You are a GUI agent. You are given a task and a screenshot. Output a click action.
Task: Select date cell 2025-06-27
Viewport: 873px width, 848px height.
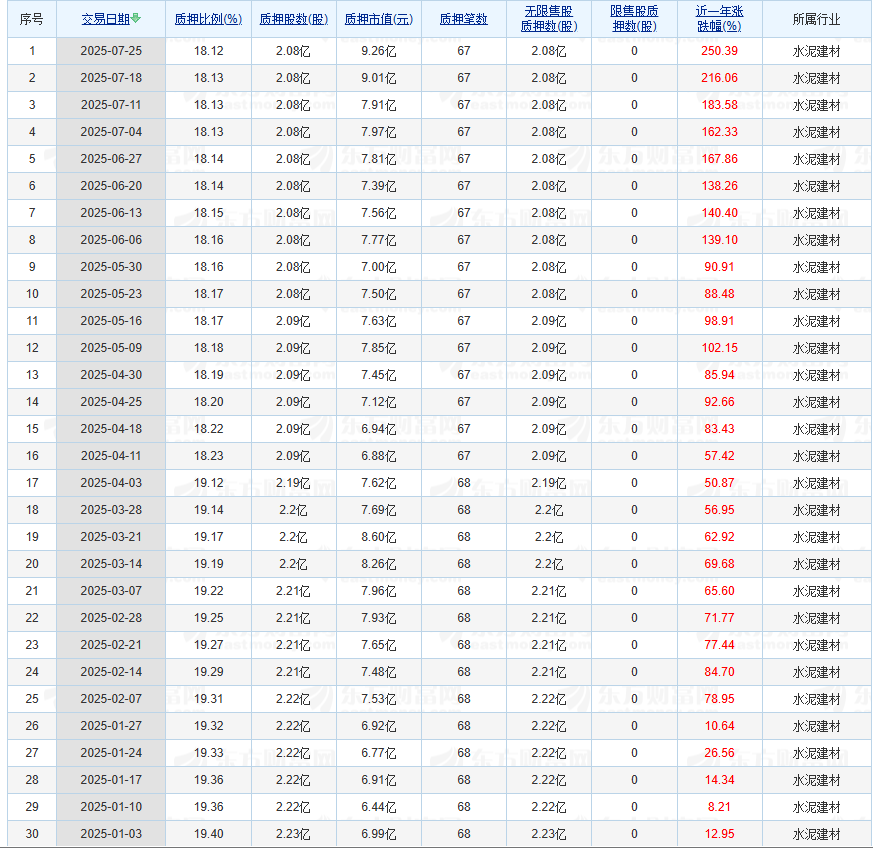pyautogui.click(x=111, y=159)
